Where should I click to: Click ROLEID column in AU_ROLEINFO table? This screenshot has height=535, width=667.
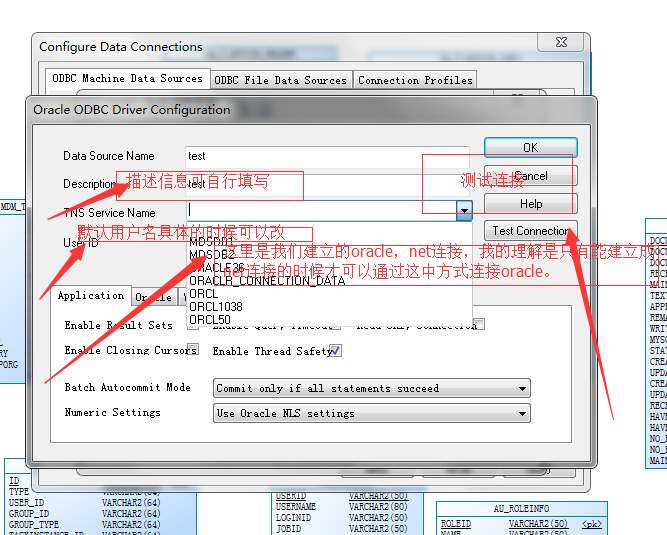tap(456, 524)
